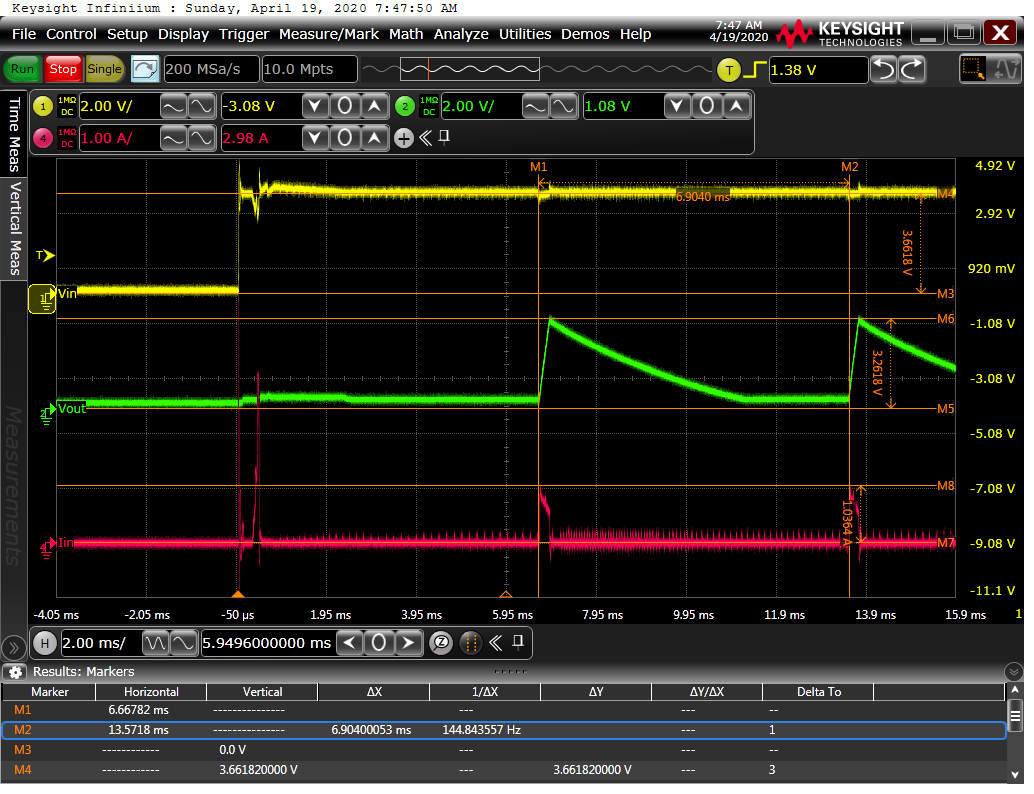The image size is (1034, 794).
Task: Click the Single acquisition button
Action: [x=104, y=69]
